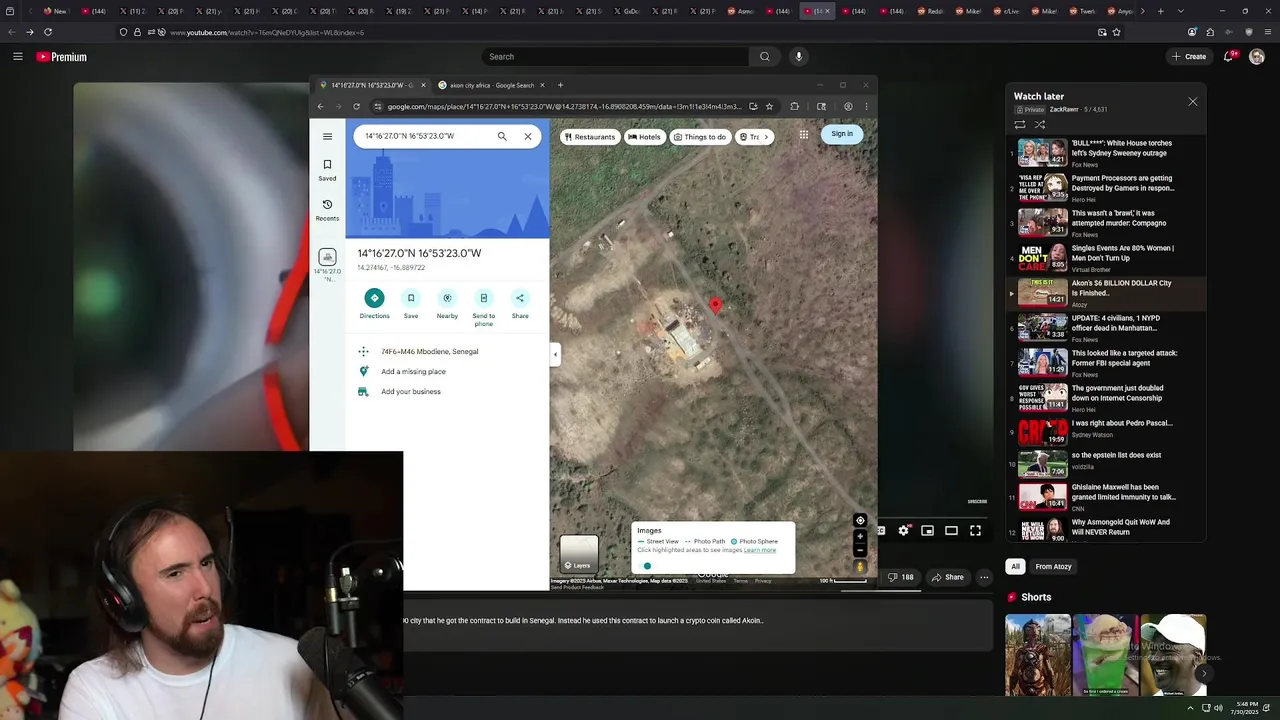Open more actions ellipsis below video
The image size is (1280, 720).
(984, 577)
